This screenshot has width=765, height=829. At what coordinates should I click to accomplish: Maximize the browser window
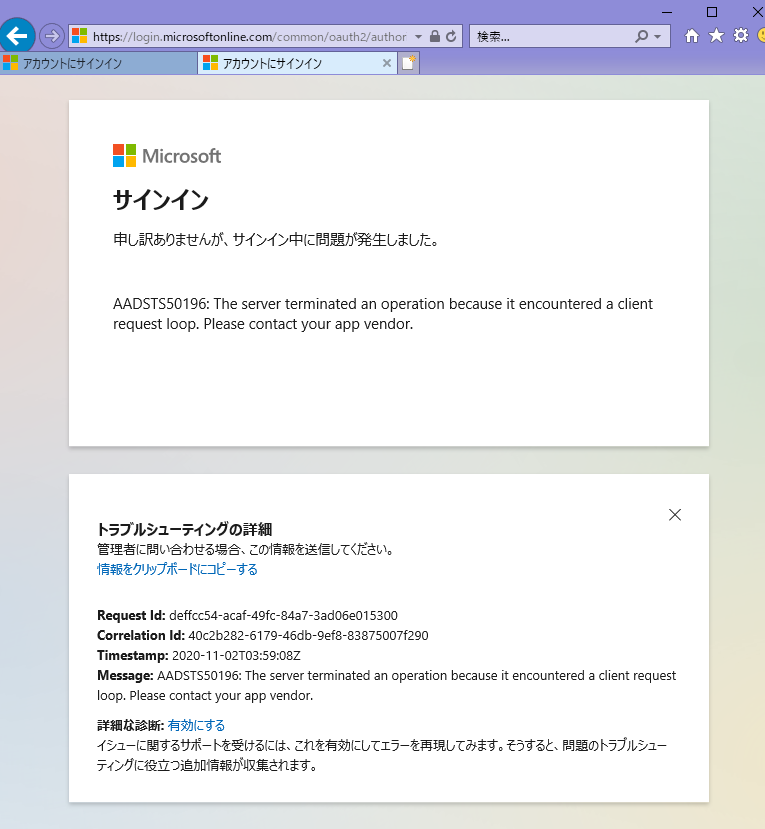pos(712,12)
